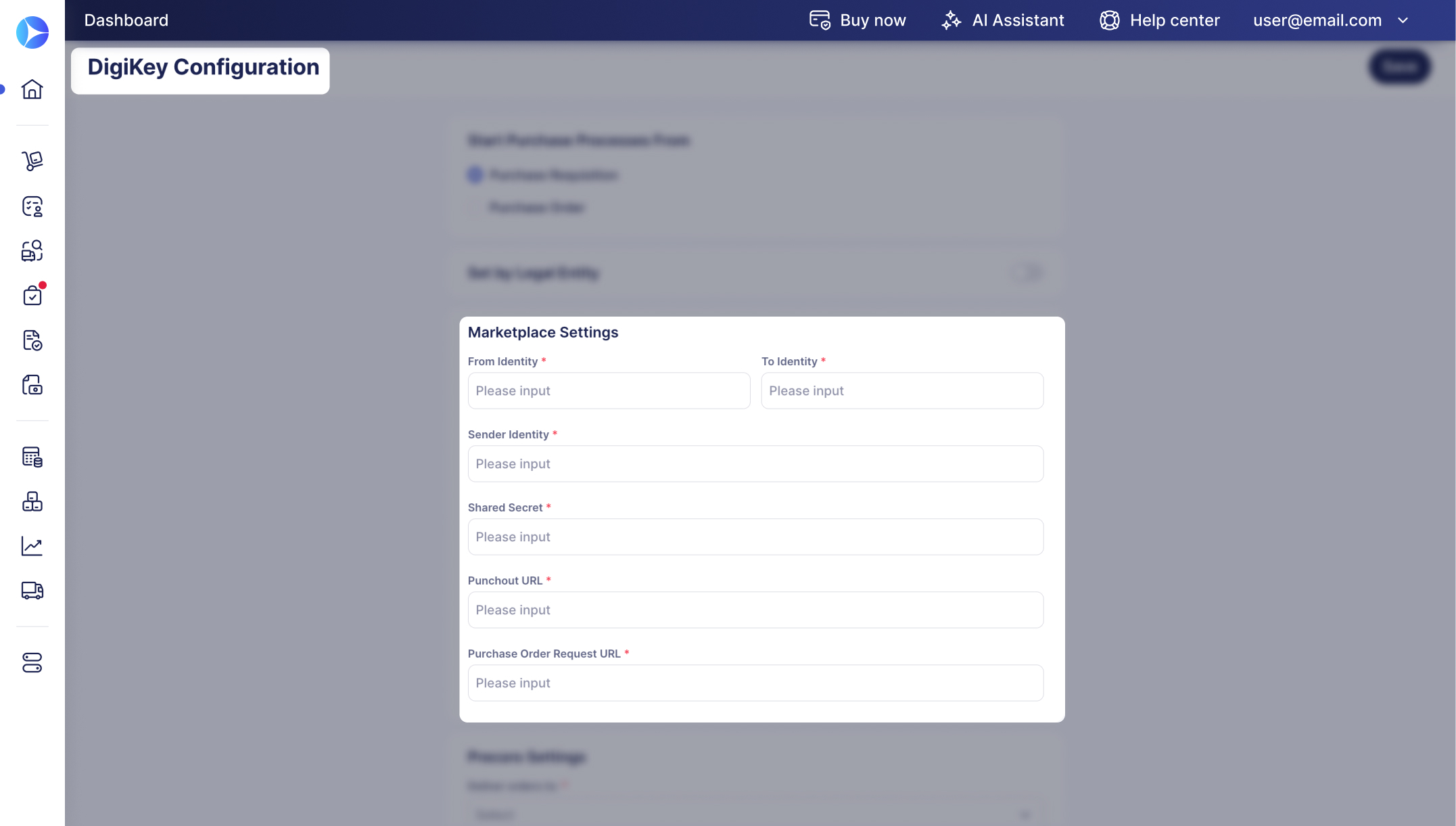Focus the Punchout URL input box
This screenshot has width=1456, height=826.
point(755,610)
